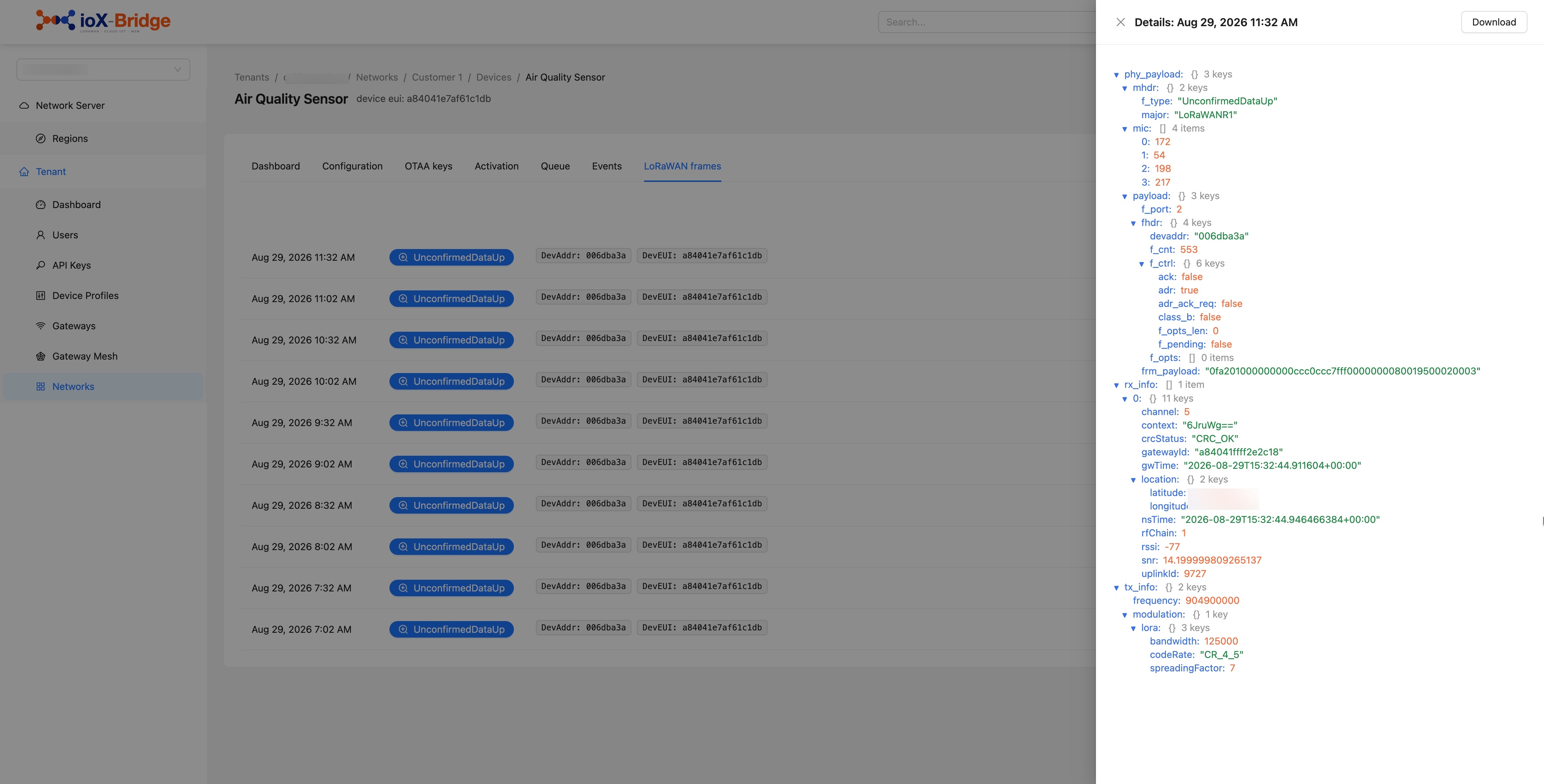Image resolution: width=1544 pixels, height=784 pixels.
Task: Click the Users person icon
Action: point(40,235)
